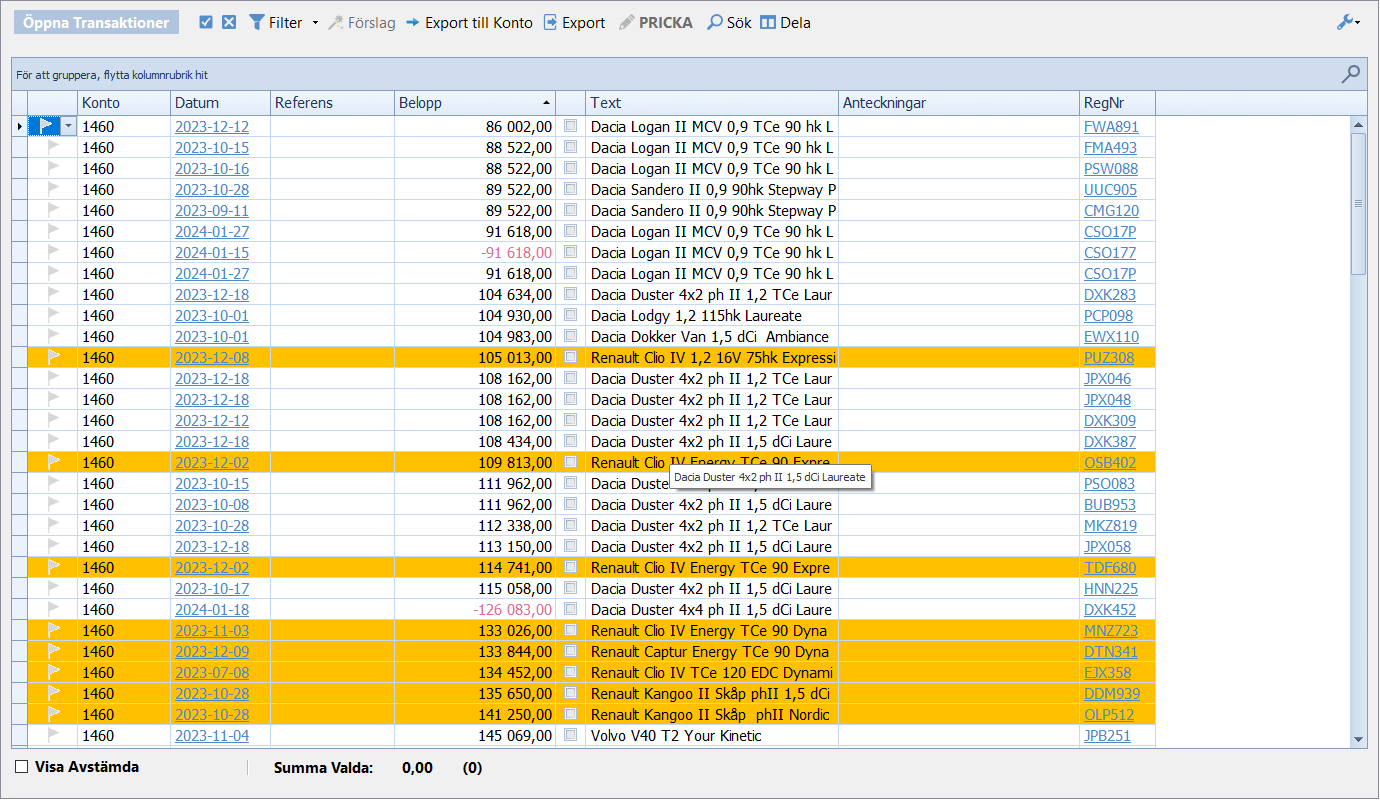
Task: Open the date link 2024-01-15
Action: [x=212, y=253]
